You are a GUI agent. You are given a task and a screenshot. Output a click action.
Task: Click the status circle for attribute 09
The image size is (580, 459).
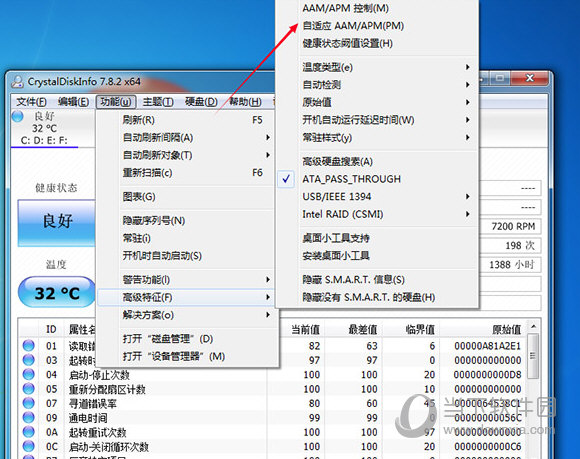point(28,418)
